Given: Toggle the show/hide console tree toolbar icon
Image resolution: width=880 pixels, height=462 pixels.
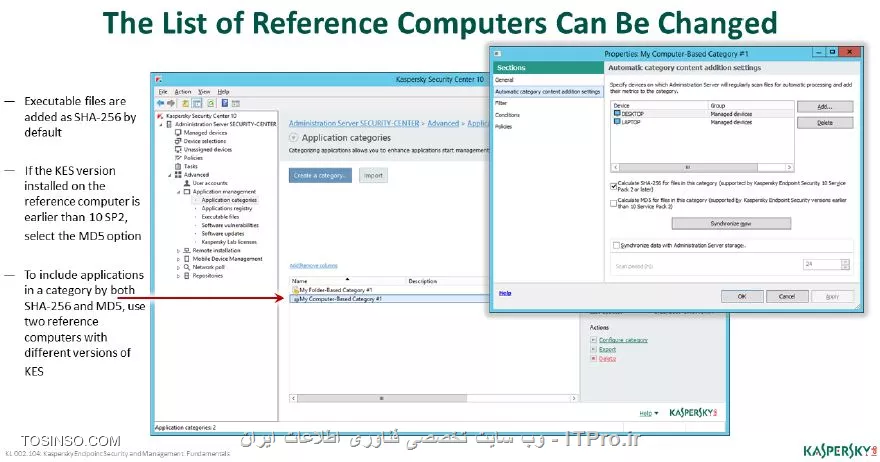Looking at the screenshot, I should pos(197,103).
